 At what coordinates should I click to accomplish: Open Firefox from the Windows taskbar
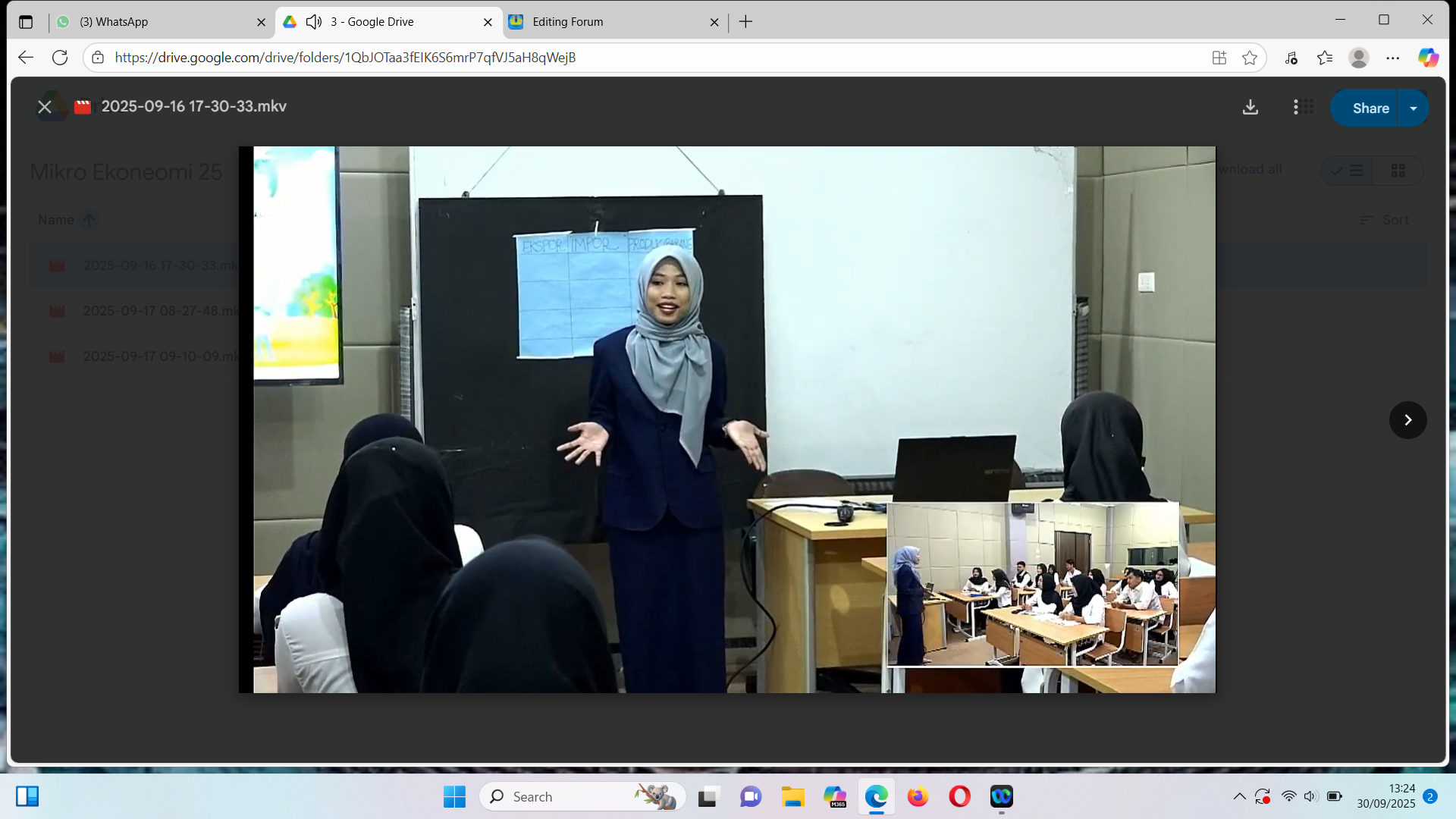click(918, 797)
